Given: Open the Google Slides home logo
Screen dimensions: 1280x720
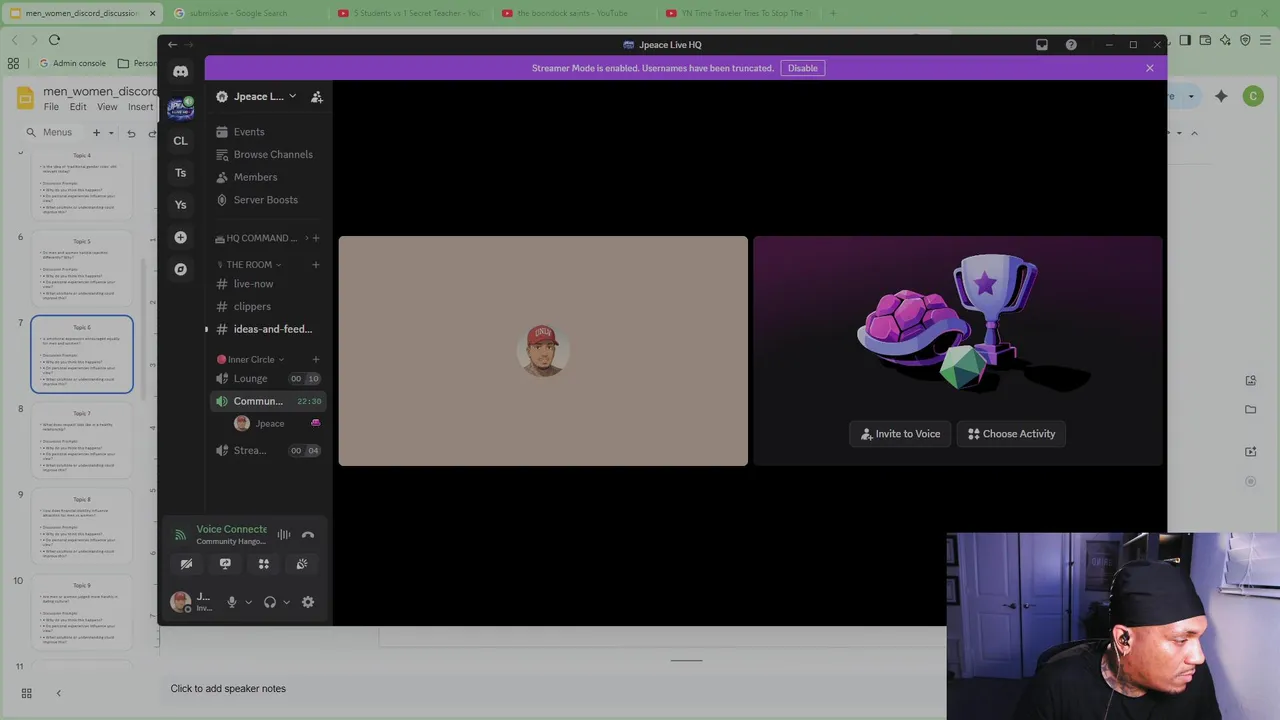Looking at the screenshot, I should pyautogui.click(x=26, y=98).
